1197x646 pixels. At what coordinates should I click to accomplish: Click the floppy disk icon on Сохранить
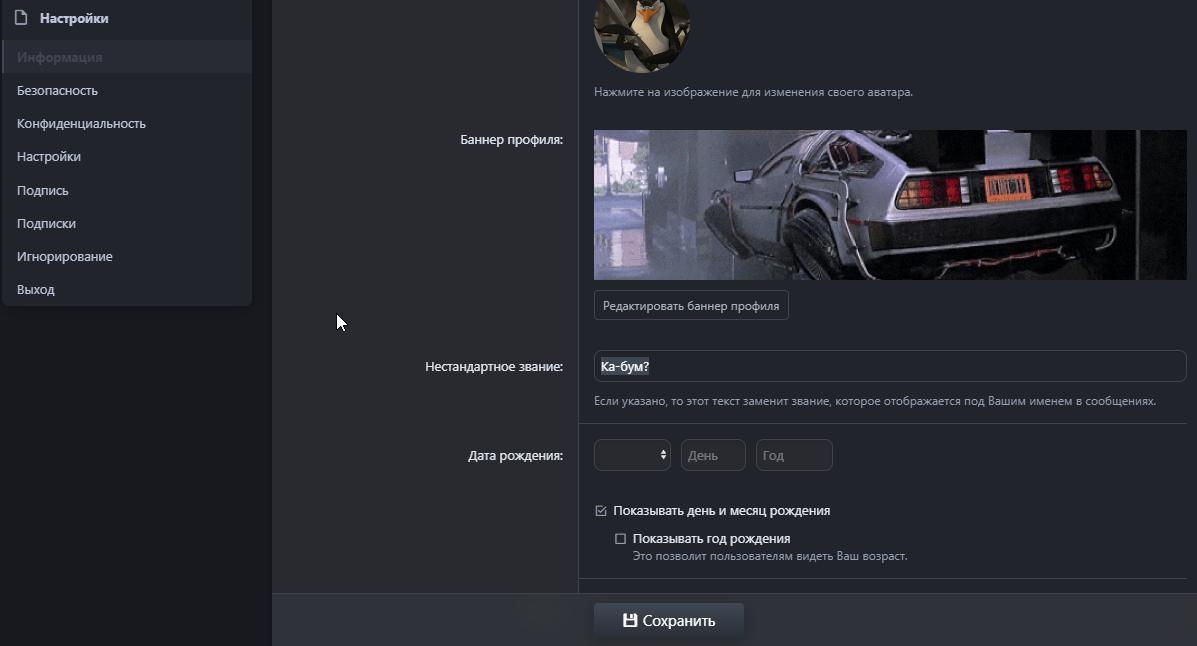click(x=630, y=620)
